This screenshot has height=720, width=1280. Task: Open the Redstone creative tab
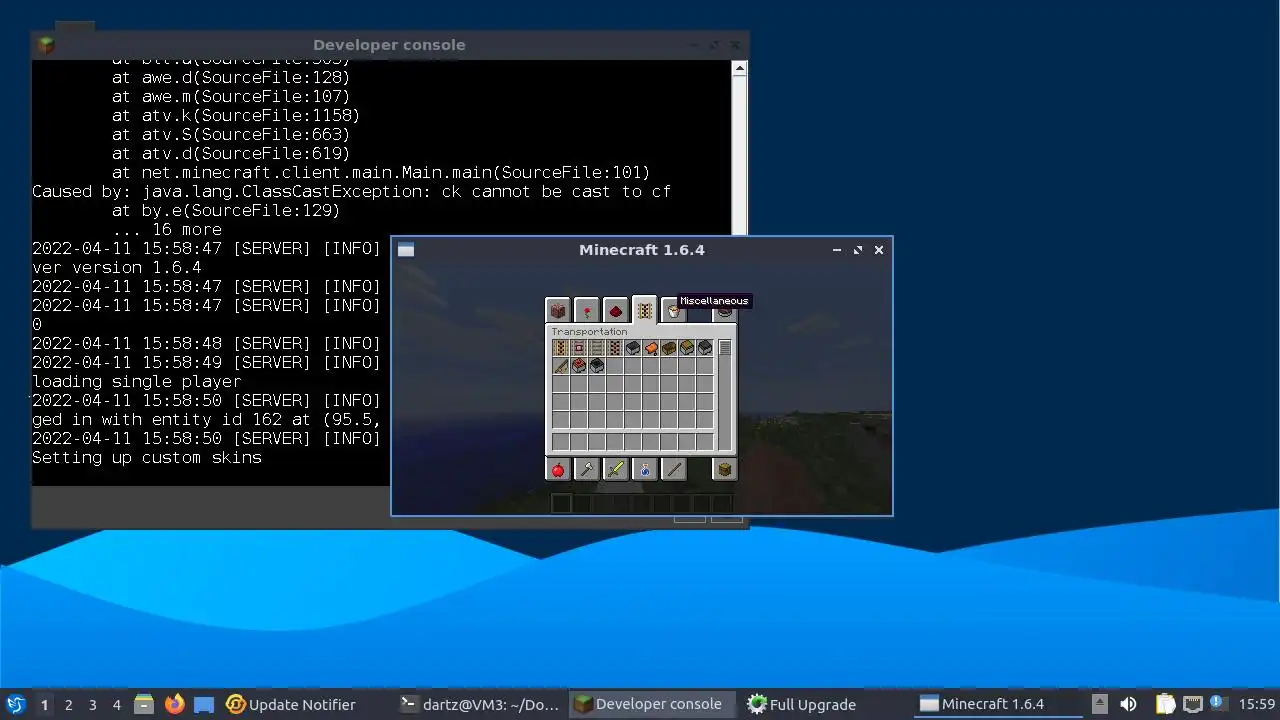616,310
